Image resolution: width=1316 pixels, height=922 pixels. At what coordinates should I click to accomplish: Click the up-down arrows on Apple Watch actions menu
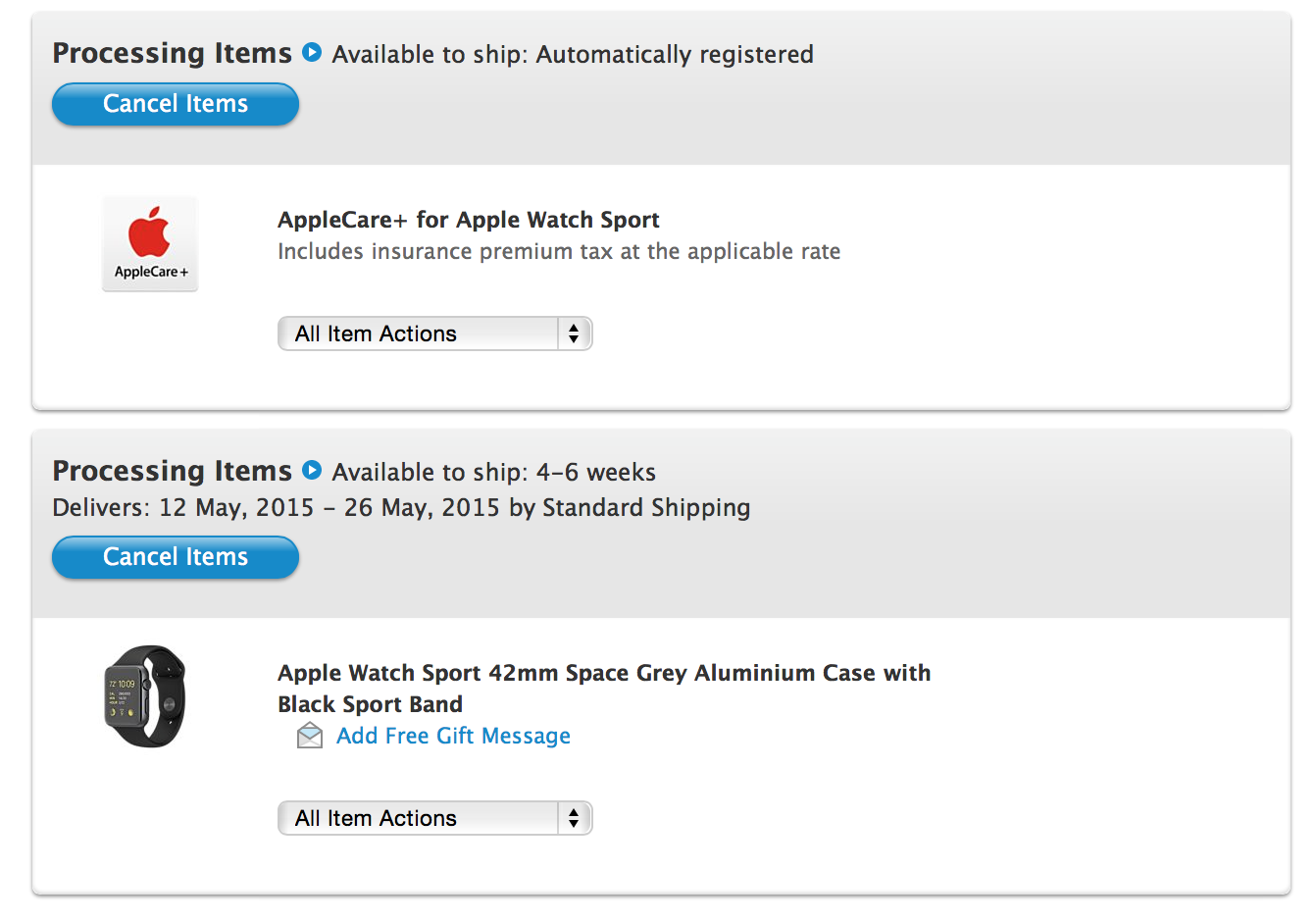click(574, 818)
